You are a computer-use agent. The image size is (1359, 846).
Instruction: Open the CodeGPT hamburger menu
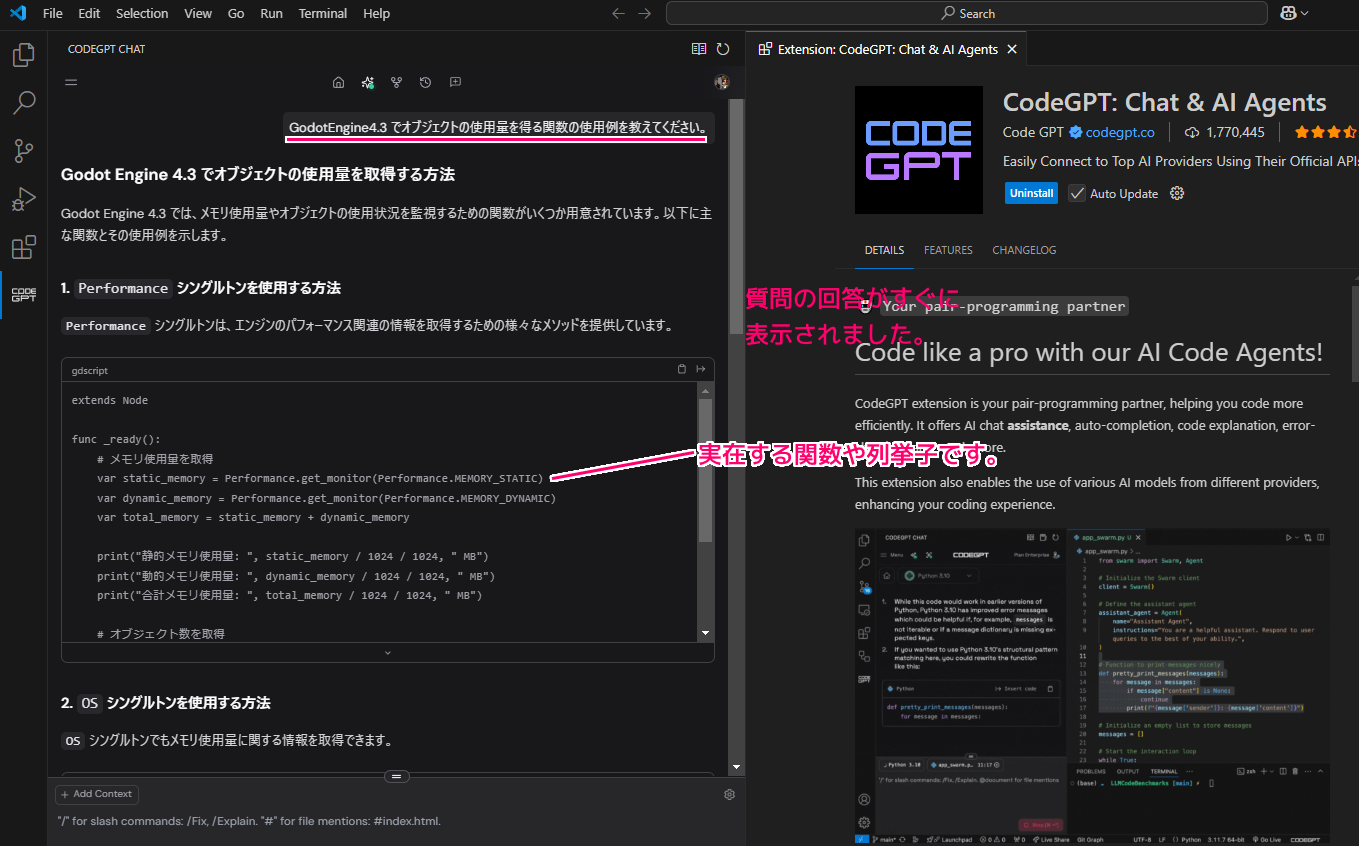tap(71, 82)
